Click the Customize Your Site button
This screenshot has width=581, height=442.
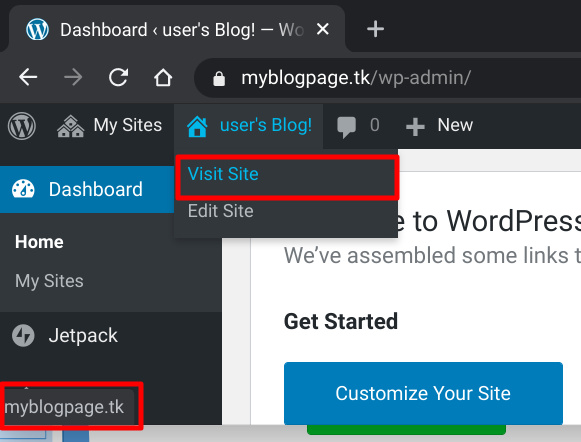pyautogui.click(x=423, y=393)
